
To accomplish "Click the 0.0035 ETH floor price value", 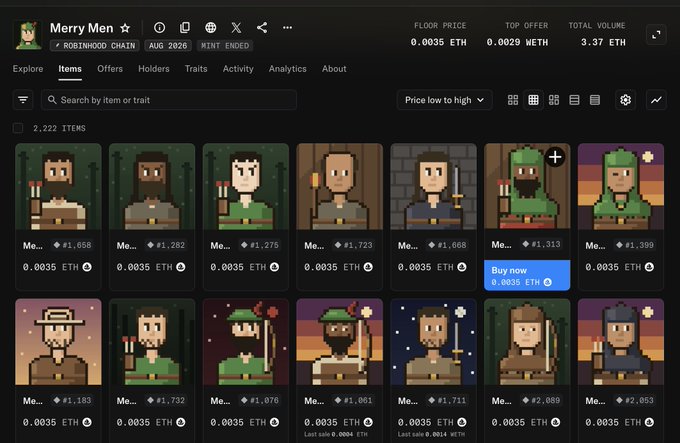I will pyautogui.click(x=438, y=42).
